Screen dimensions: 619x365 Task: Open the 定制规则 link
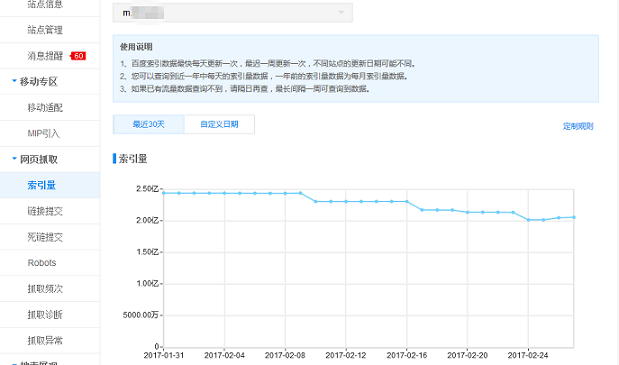(578, 126)
